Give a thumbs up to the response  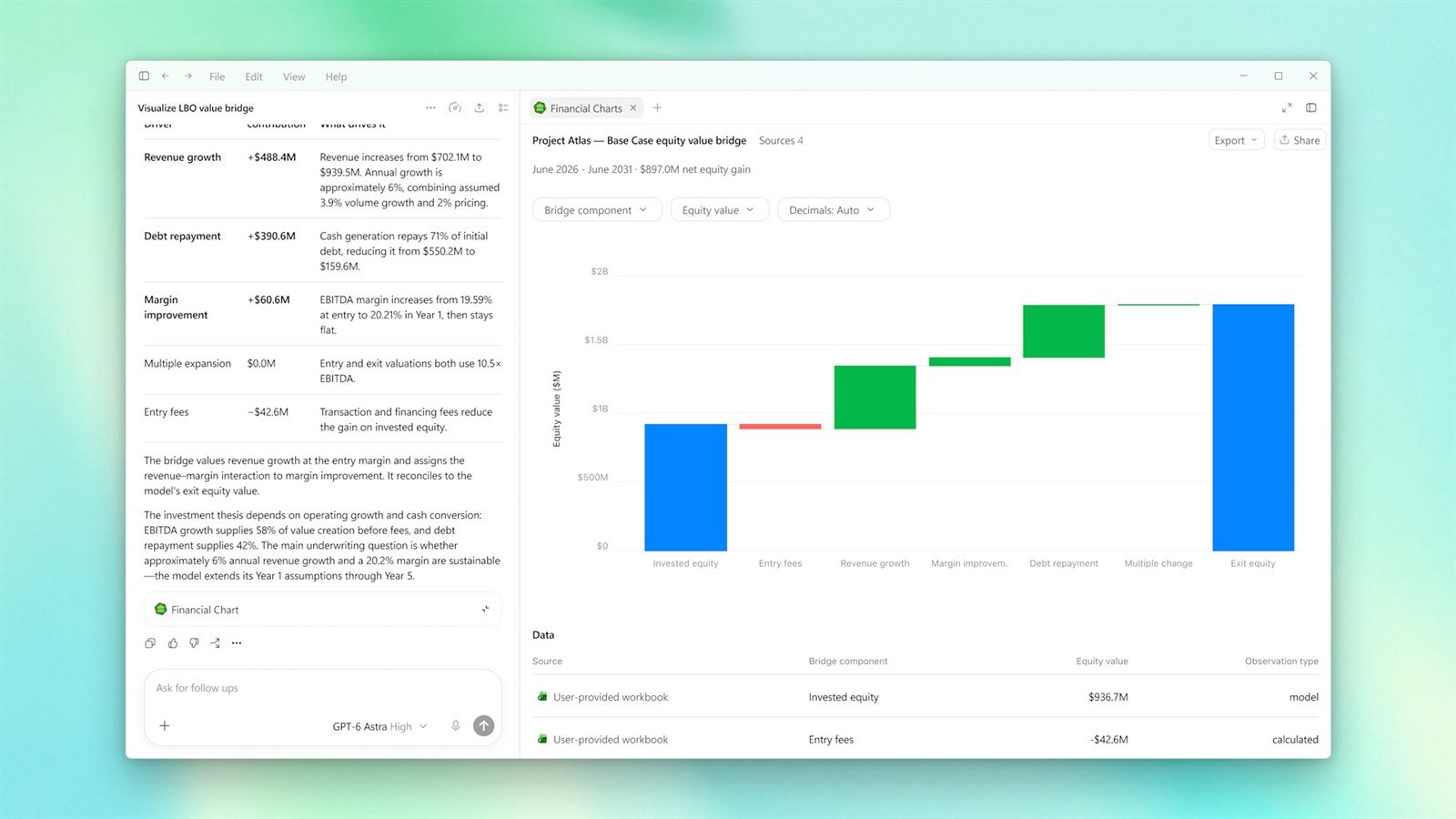pyautogui.click(x=172, y=643)
